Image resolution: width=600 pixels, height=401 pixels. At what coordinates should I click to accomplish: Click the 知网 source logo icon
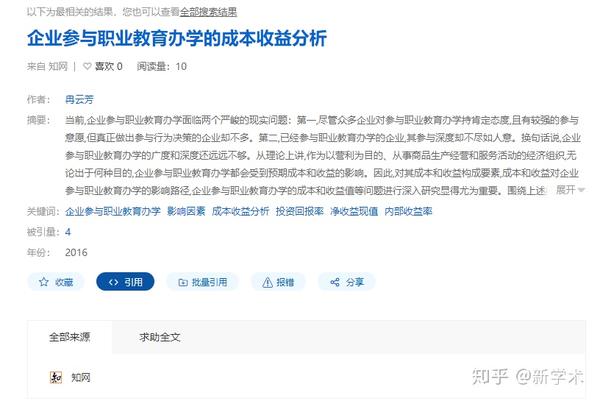click(x=56, y=377)
